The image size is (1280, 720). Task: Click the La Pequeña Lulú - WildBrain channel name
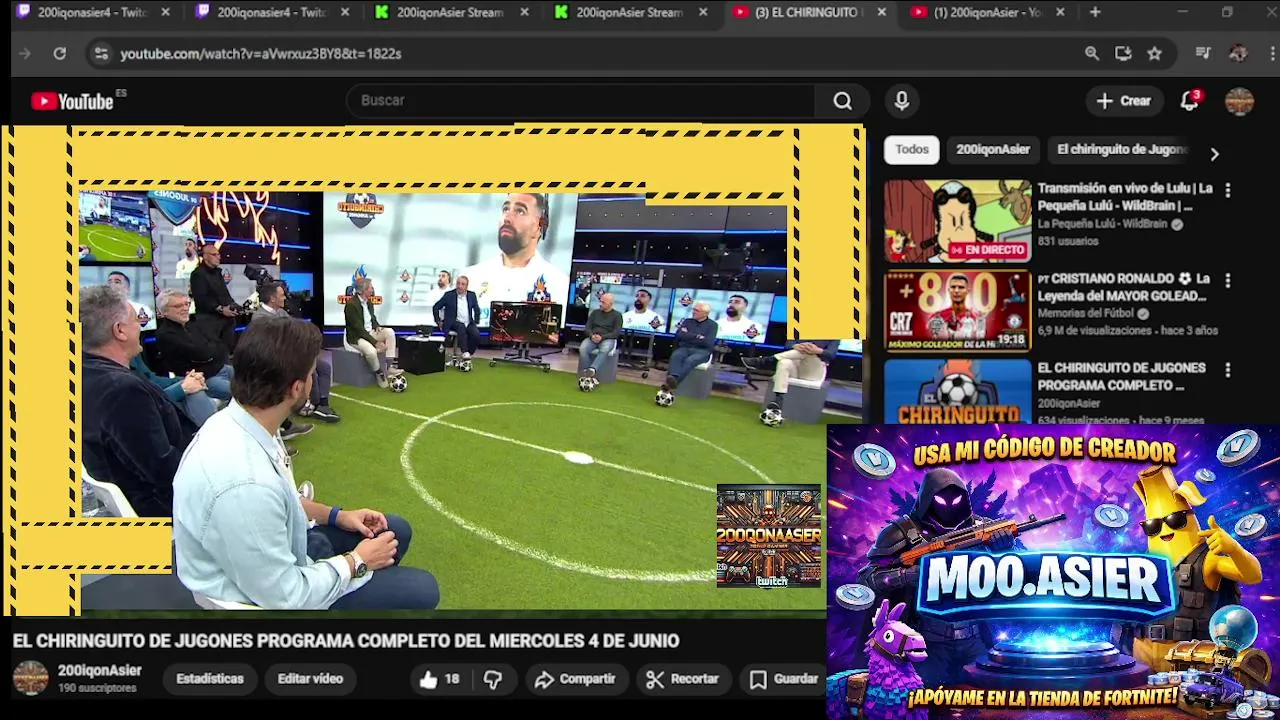coord(1102,224)
